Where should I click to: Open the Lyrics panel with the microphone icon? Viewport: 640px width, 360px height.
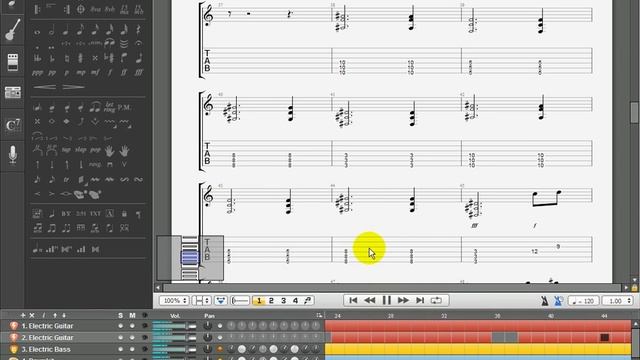13,154
